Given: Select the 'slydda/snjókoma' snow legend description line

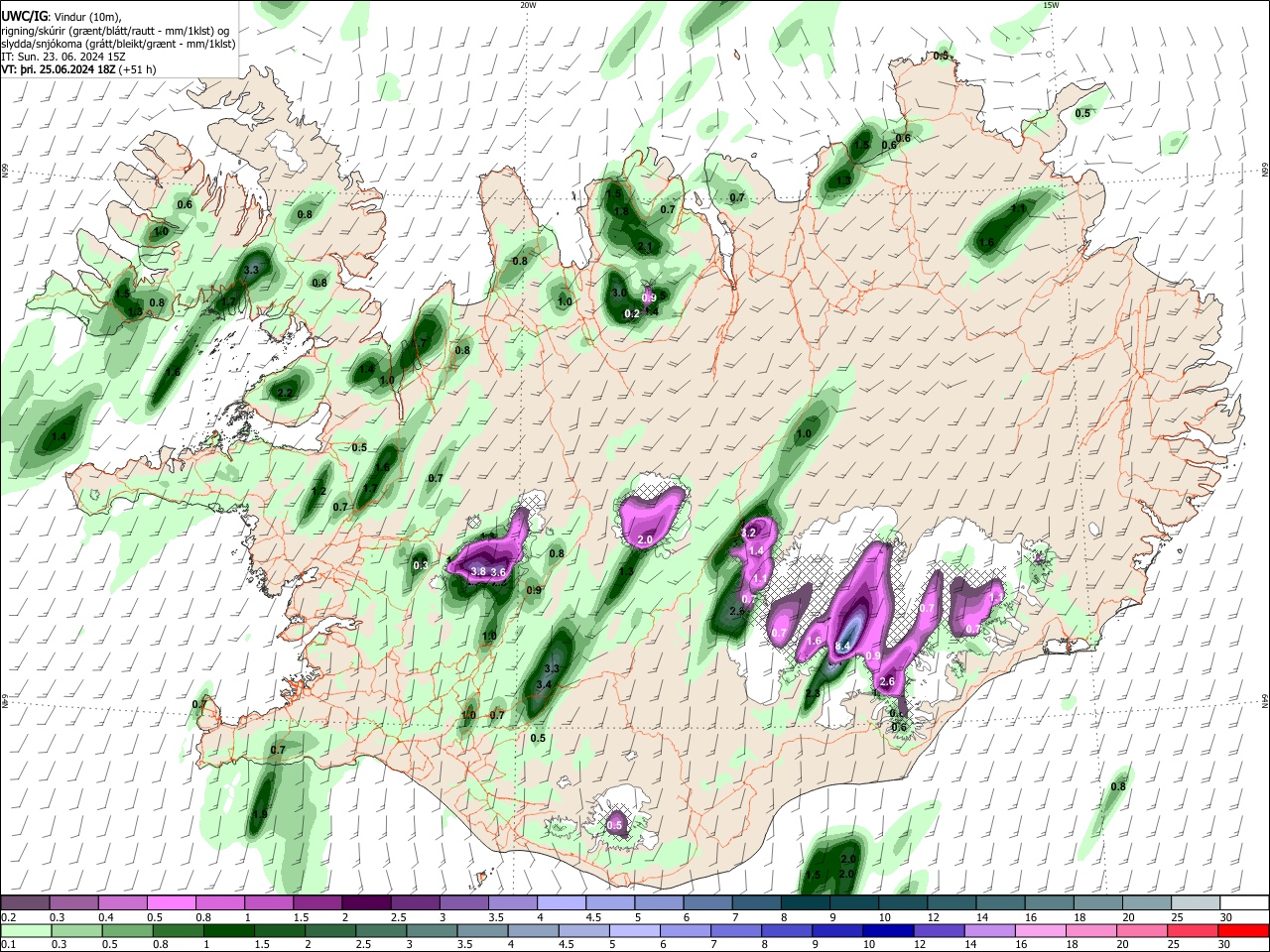Looking at the screenshot, I should coord(118,44).
